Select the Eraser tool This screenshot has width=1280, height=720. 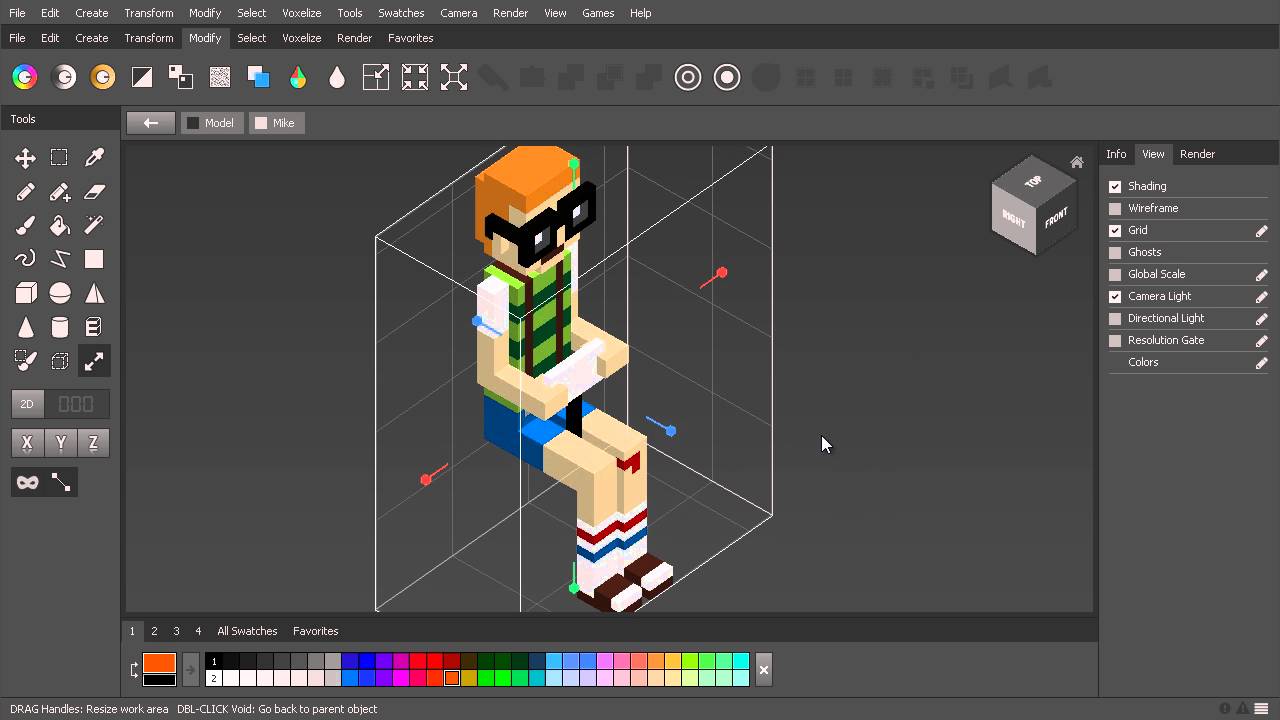coord(94,192)
